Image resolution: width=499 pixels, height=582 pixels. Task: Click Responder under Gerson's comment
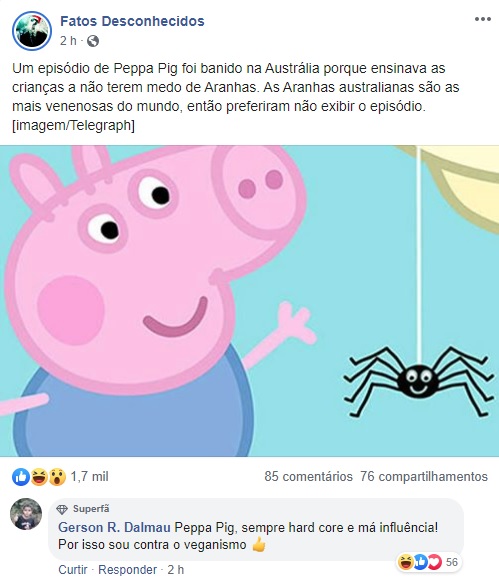coord(127,569)
